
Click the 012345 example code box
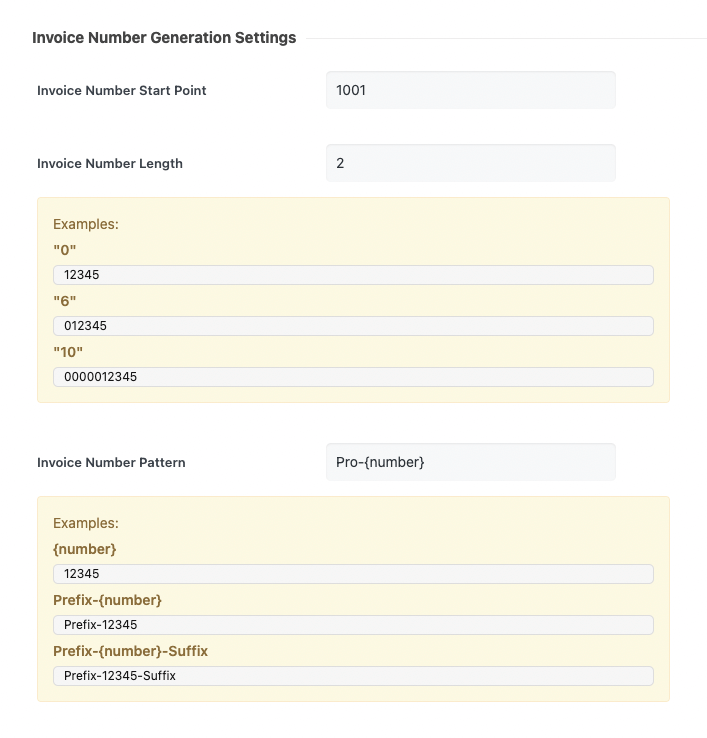pos(352,326)
